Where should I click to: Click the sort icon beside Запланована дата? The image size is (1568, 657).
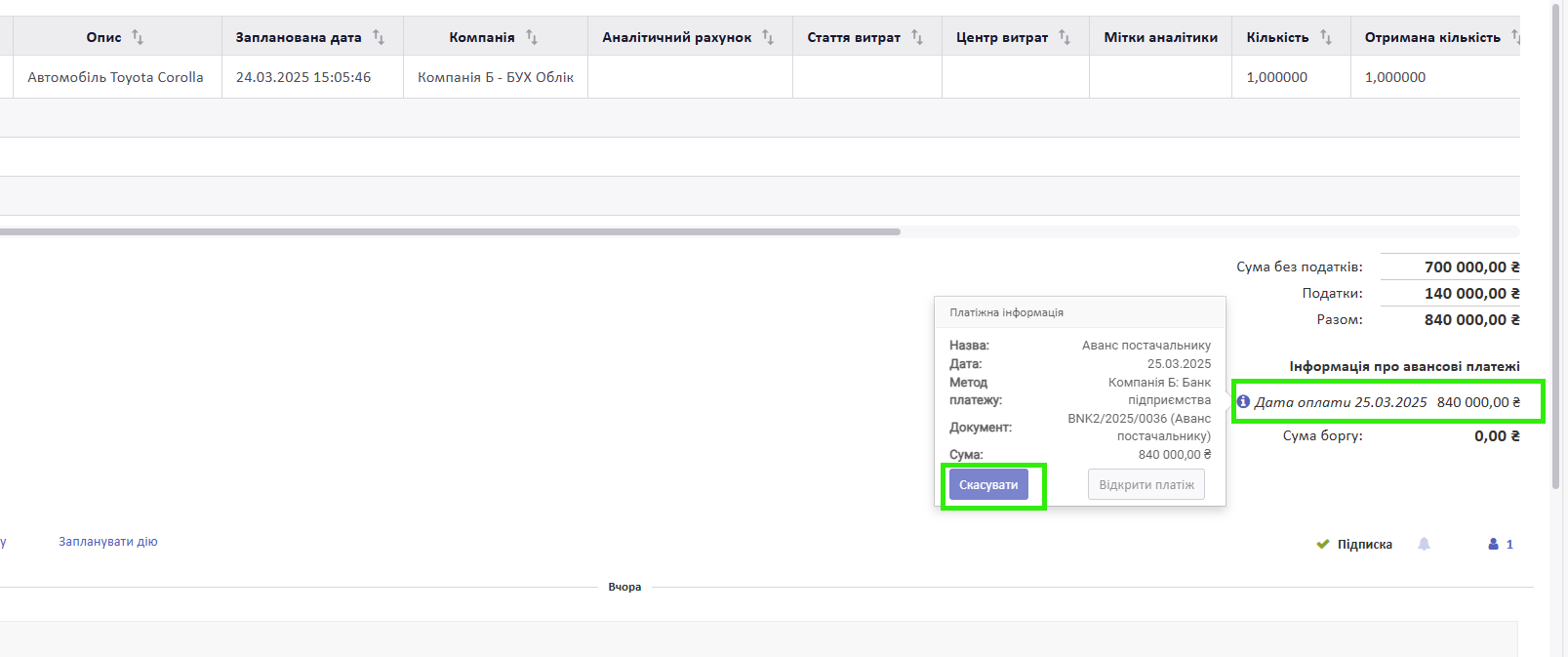coord(379,37)
